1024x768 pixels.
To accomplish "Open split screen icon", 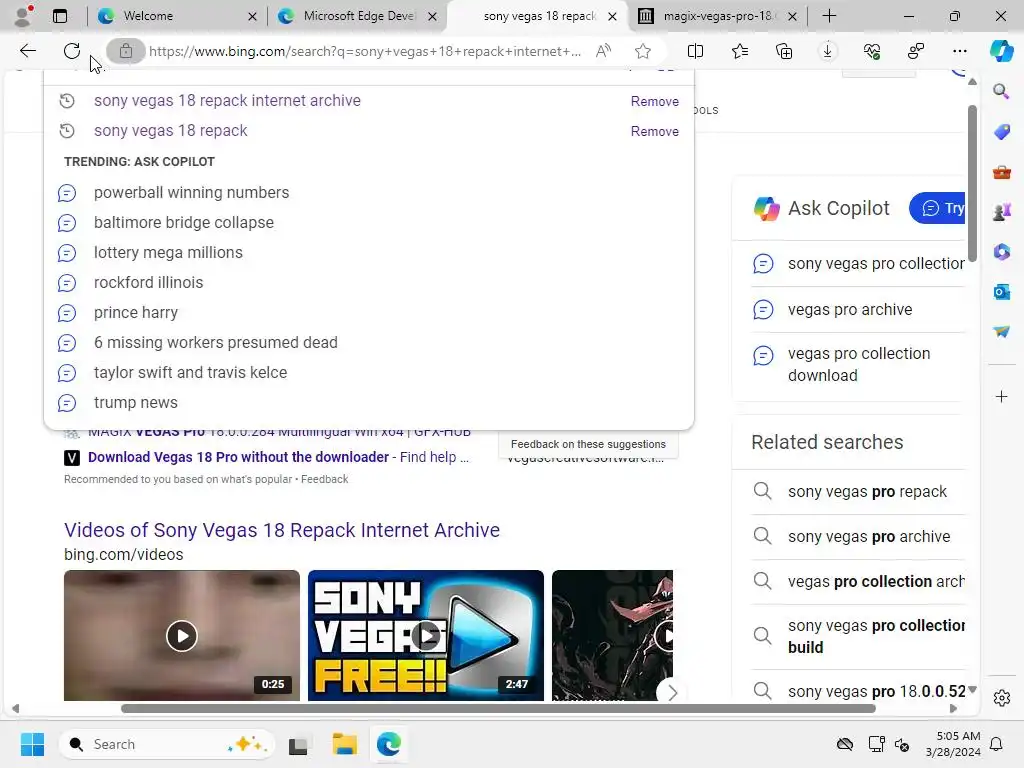I will click(696, 51).
